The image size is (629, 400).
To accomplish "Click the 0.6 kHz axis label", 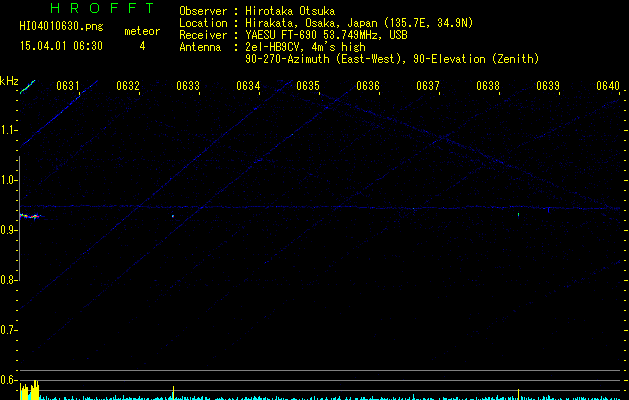I will [x=8, y=380].
